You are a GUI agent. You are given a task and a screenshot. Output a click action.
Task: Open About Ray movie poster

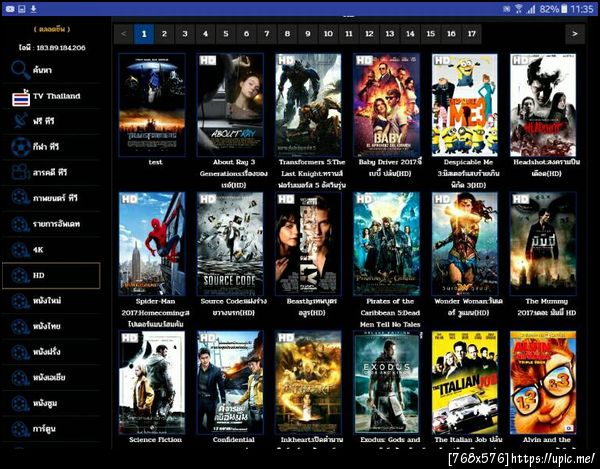pyautogui.click(x=230, y=105)
